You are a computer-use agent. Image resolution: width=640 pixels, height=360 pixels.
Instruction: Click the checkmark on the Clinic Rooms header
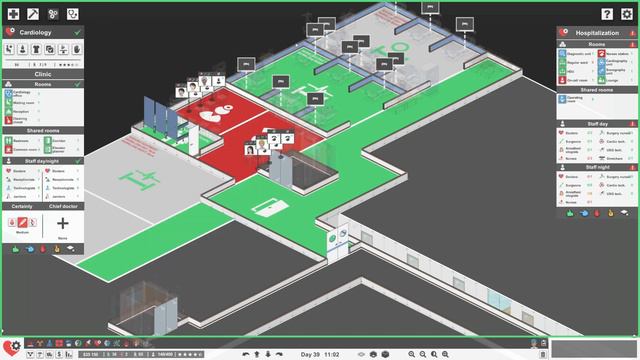click(78, 84)
